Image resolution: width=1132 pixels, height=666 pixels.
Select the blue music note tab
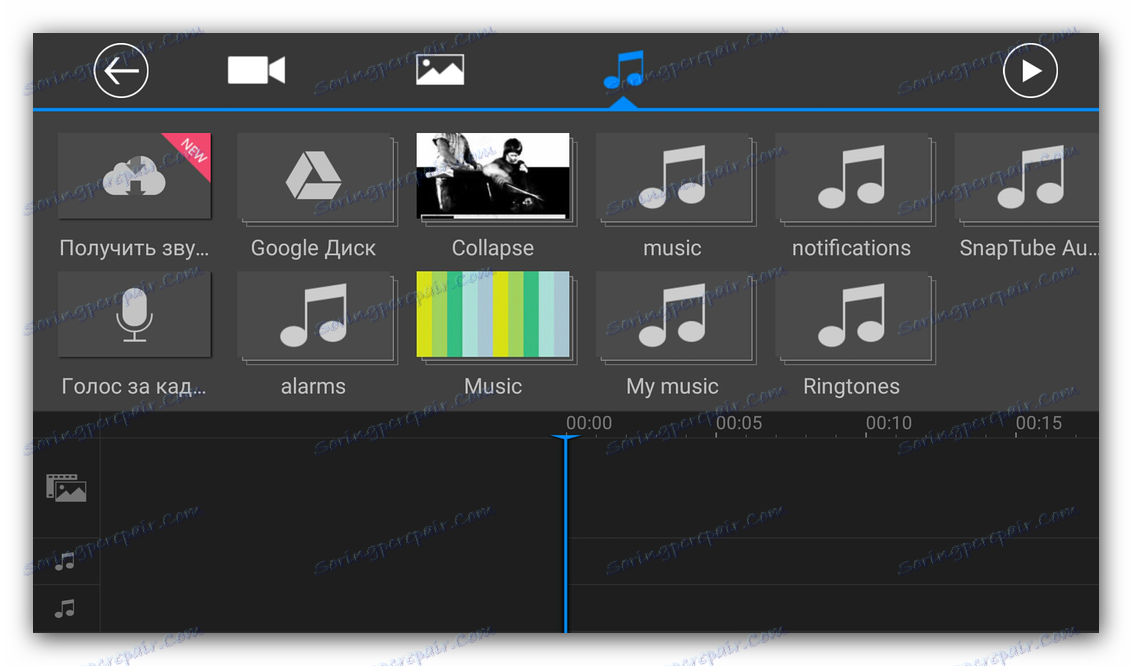click(624, 69)
